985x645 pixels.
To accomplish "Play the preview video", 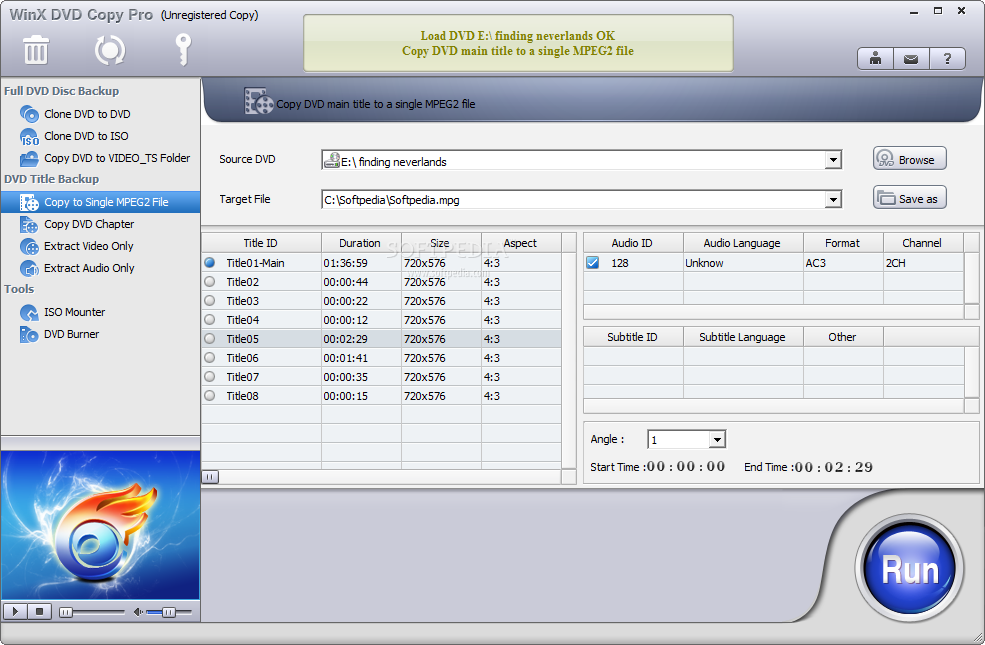I will pos(15,611).
